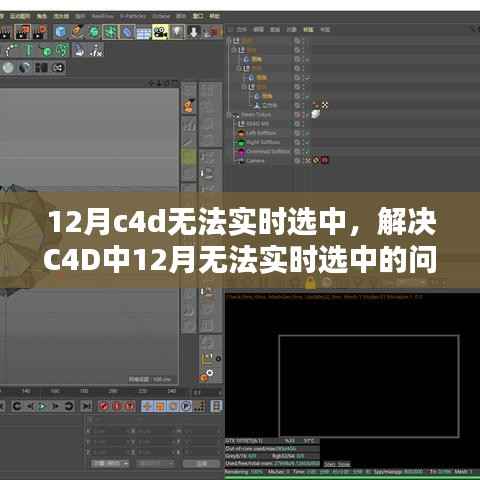
Task: Open the RealFlow menu
Action: point(102,16)
